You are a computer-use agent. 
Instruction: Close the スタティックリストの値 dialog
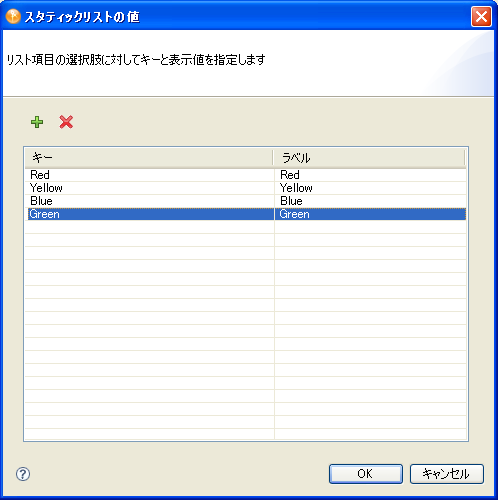coord(481,16)
